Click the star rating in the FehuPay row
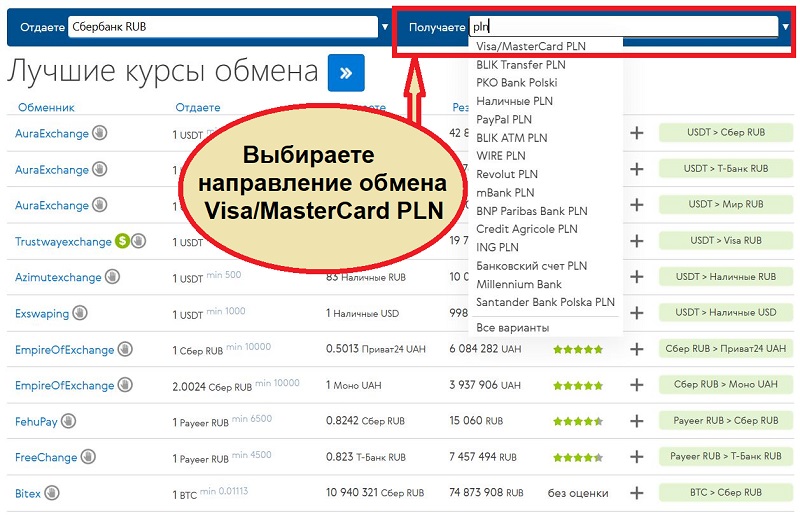Screen dimensions: 800x516 coord(578,422)
